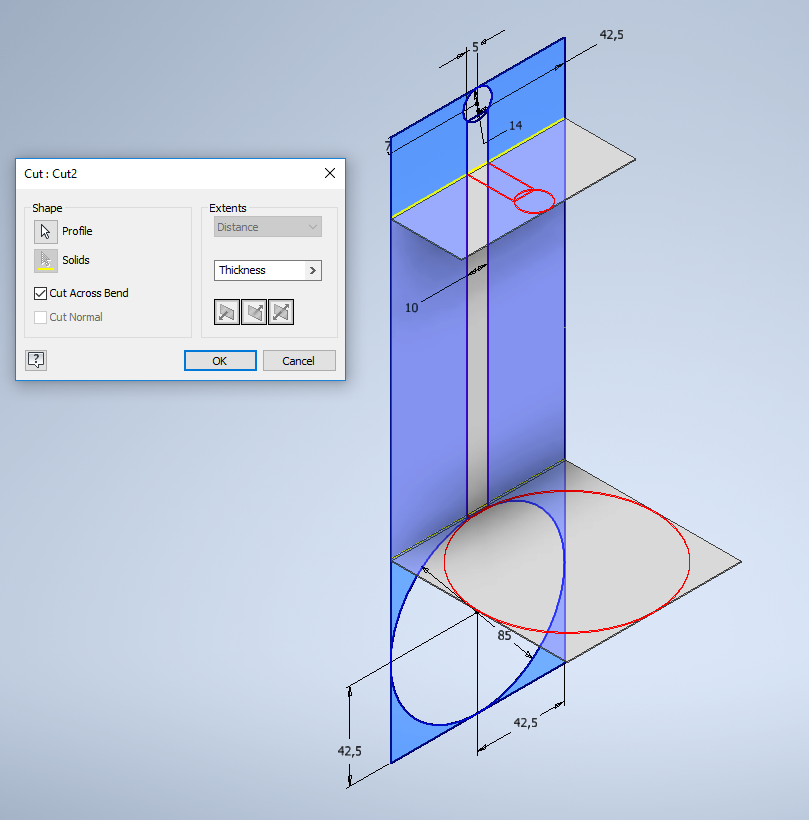Click the 85 dimension label on base
809x820 pixels.
tap(504, 635)
